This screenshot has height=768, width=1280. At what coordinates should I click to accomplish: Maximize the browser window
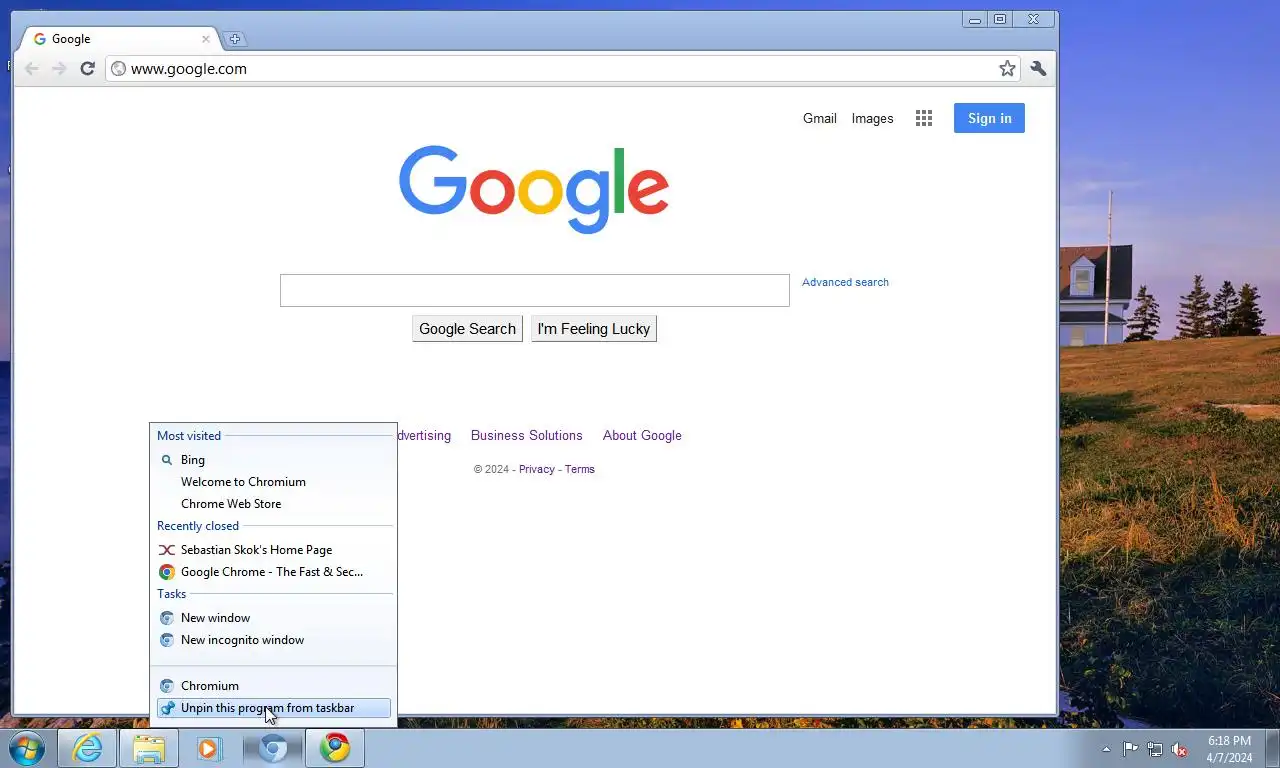click(x=1000, y=19)
